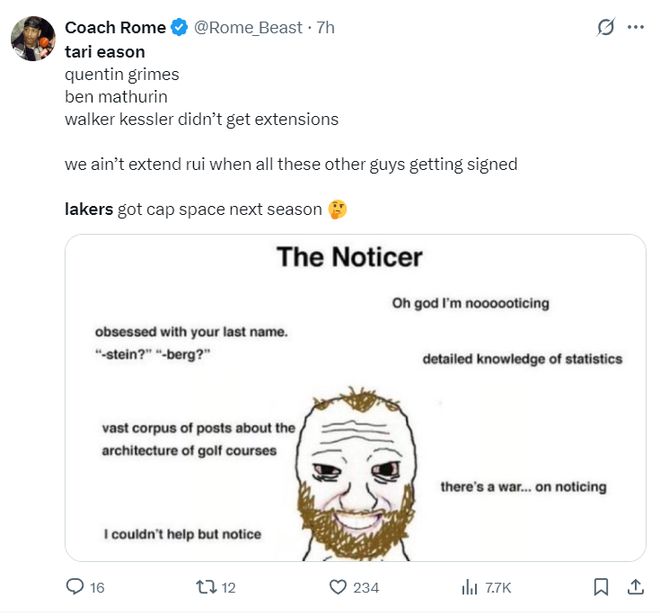Viewport: 660px width, 616px height.
Task: Click the share upload icon
Action: [x=635, y=587]
